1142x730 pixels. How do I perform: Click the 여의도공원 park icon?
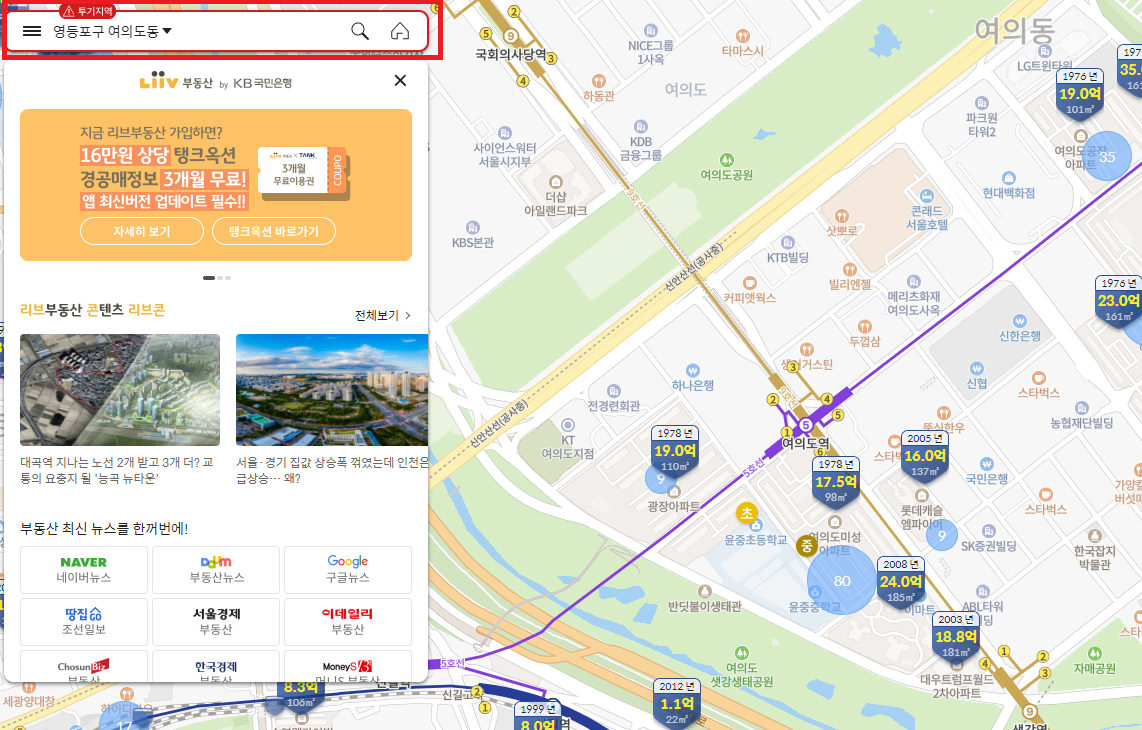coord(726,160)
